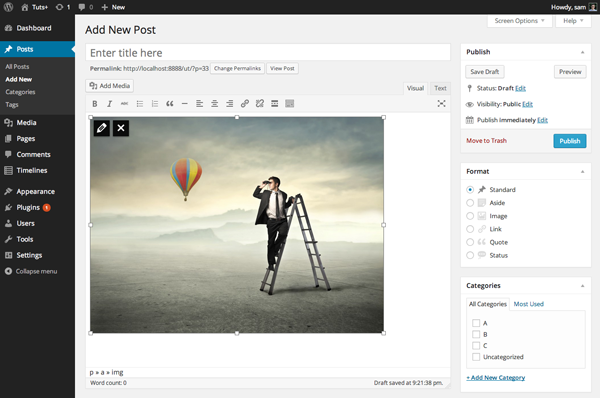Remove link with unlink icon

[x=259, y=104]
